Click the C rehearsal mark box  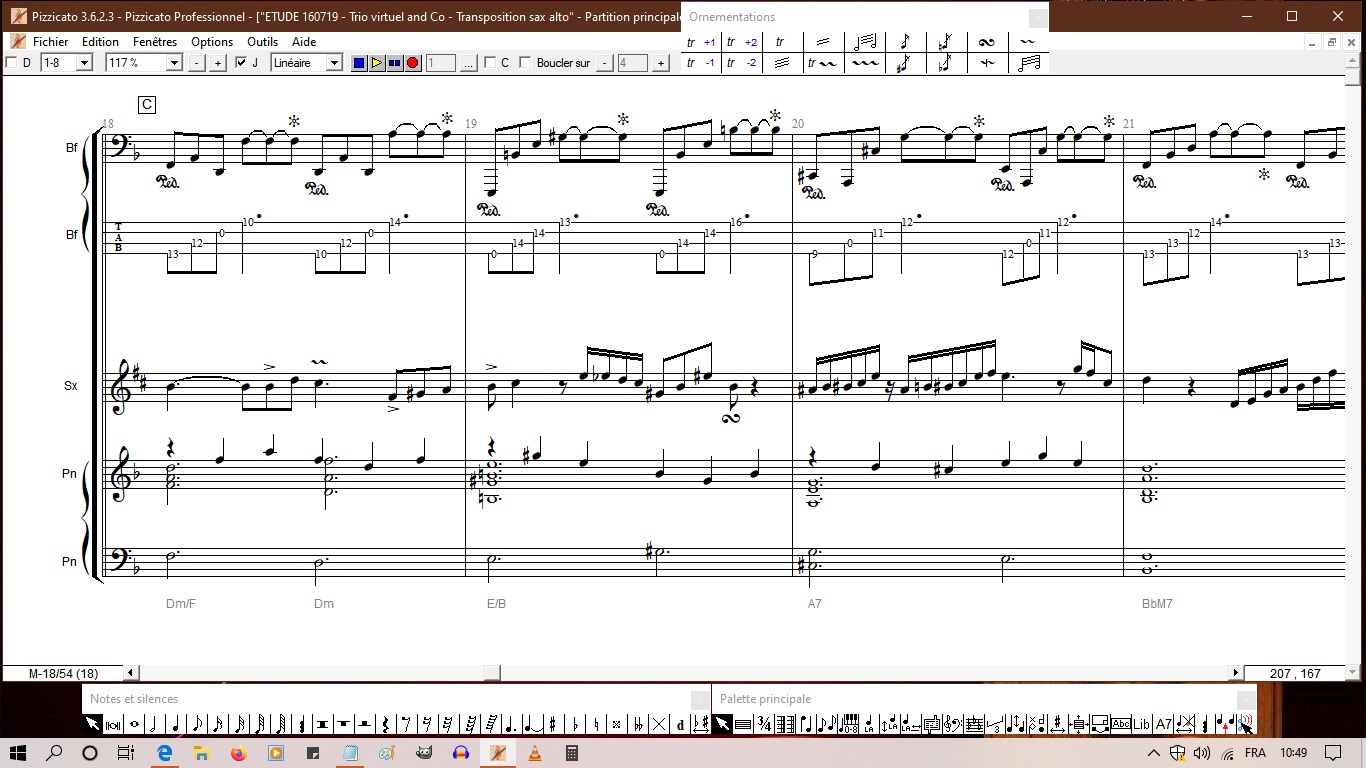[147, 105]
